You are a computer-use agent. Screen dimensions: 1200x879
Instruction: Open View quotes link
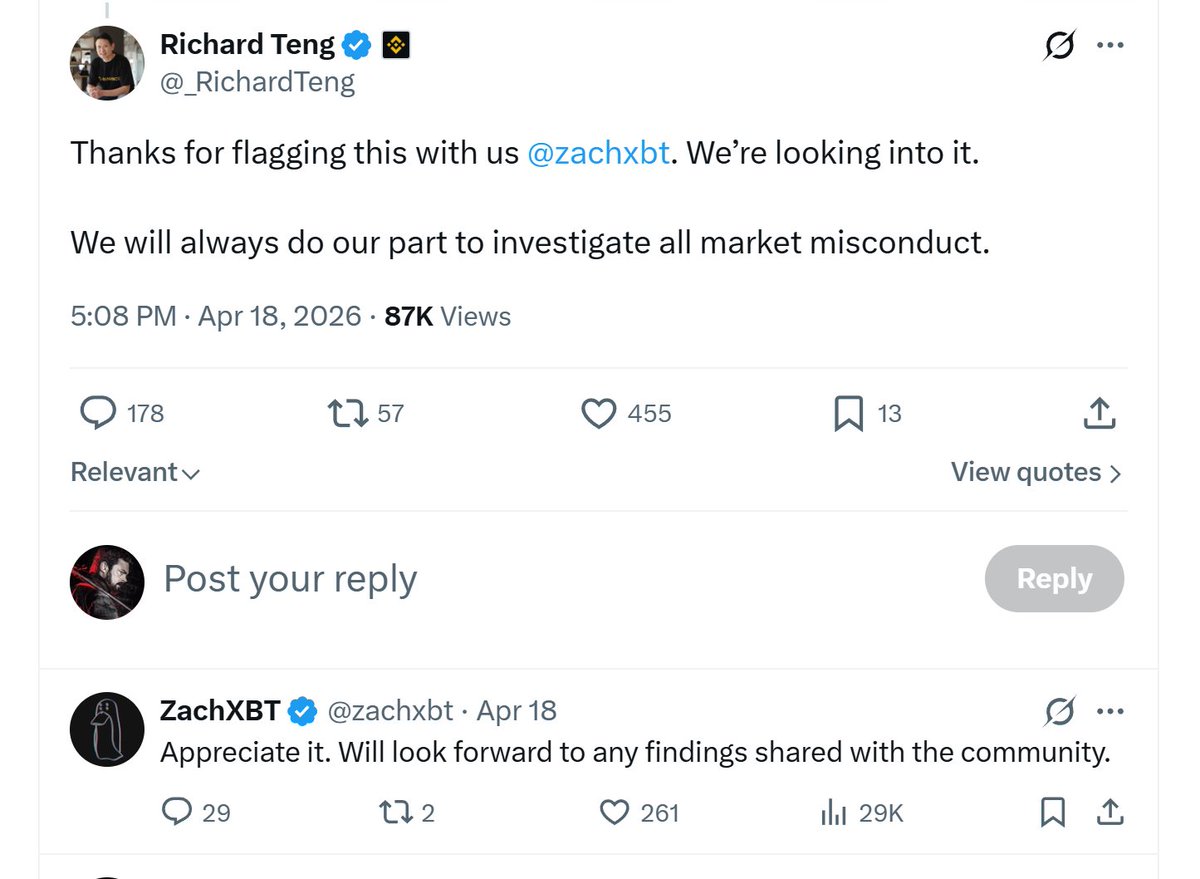click(1035, 472)
